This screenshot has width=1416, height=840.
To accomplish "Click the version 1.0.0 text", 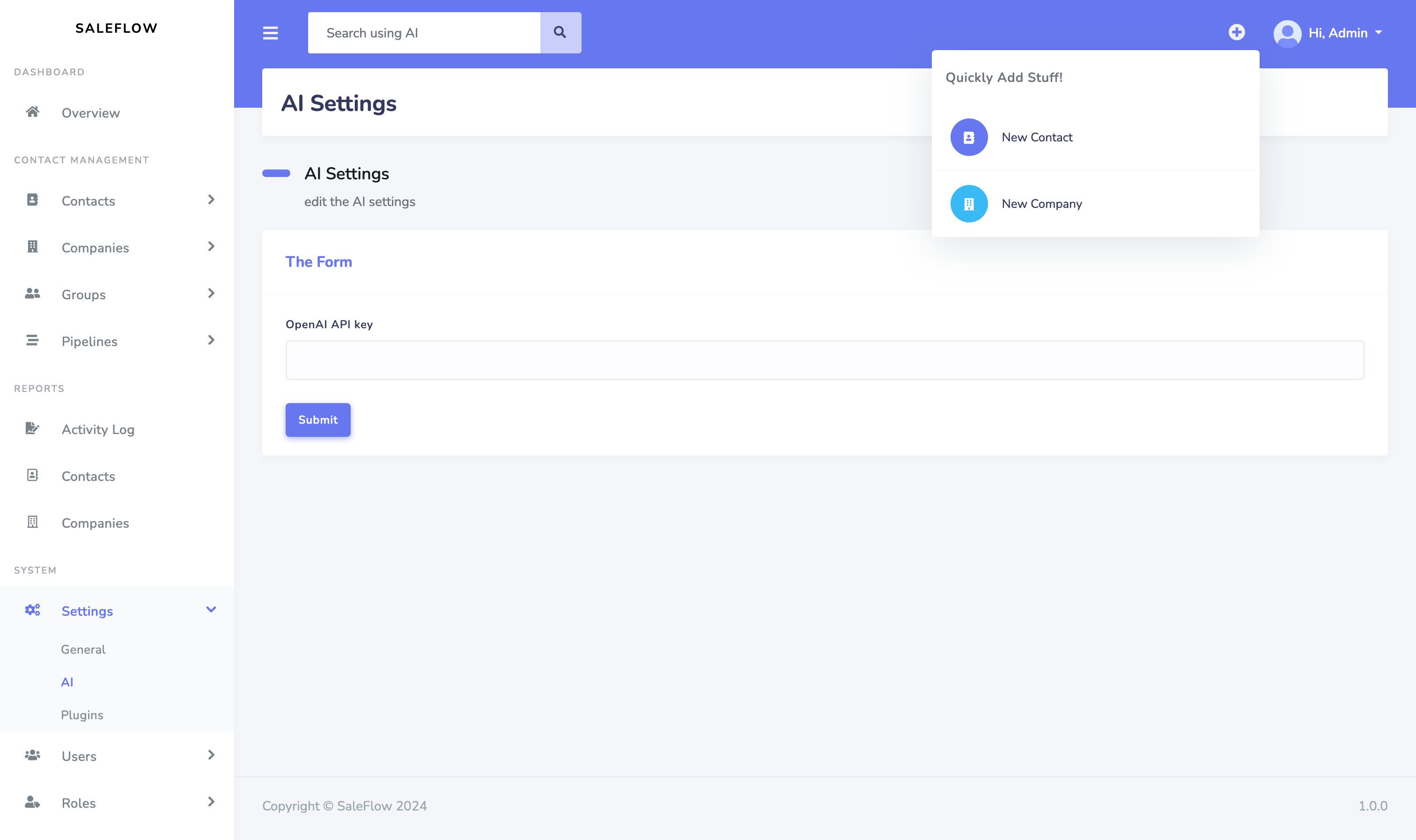I will click(x=1373, y=806).
